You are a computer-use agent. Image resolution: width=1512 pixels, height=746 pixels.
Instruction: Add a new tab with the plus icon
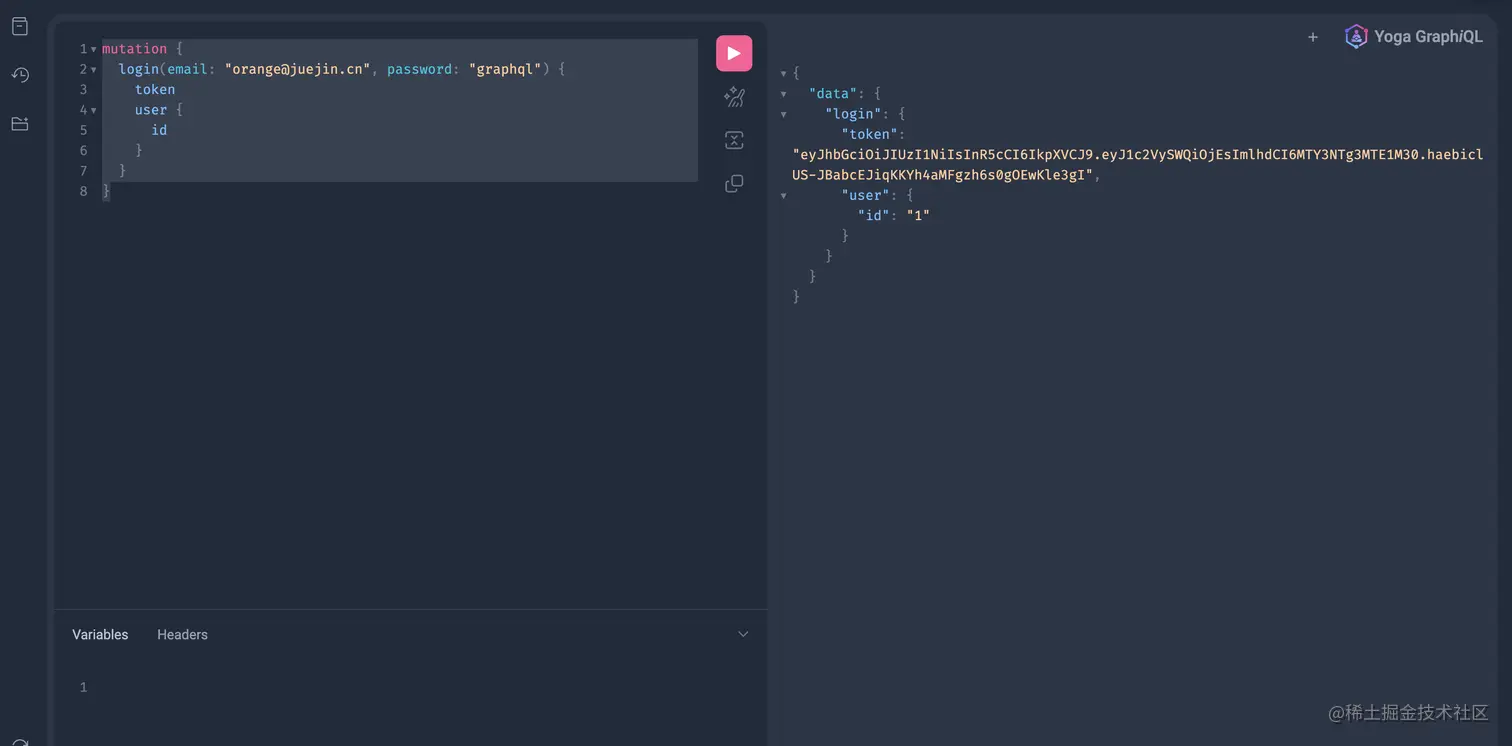[1313, 37]
